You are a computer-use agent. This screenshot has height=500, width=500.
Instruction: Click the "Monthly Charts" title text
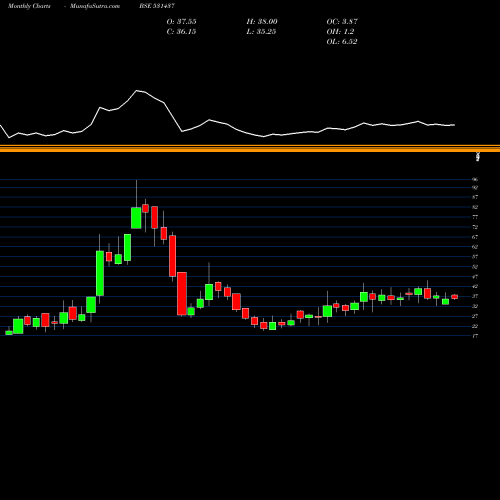(x=29, y=6)
